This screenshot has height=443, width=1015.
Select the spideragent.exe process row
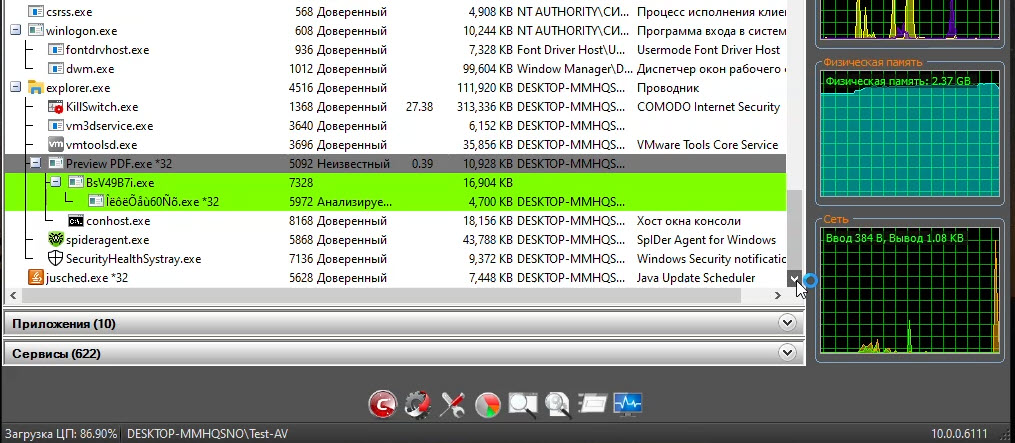(x=395, y=240)
